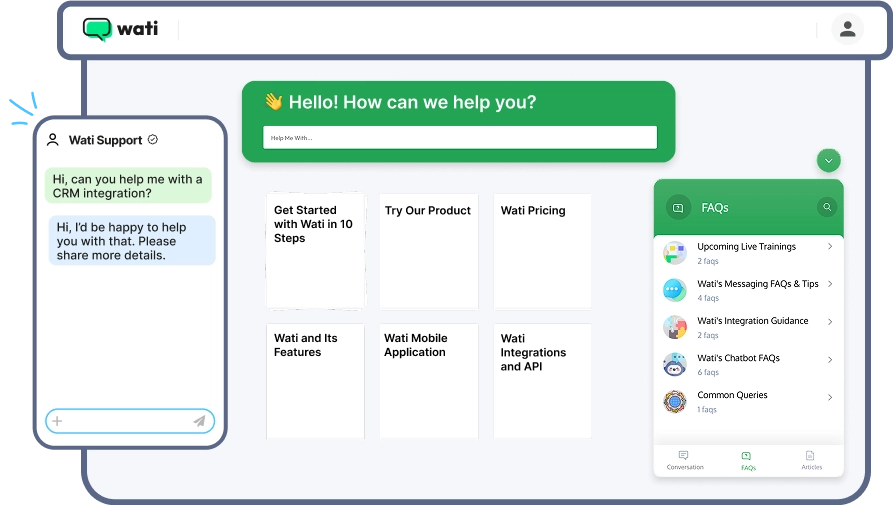Click Common Queries globe icon
This screenshot has height=505, width=893.
(675, 401)
